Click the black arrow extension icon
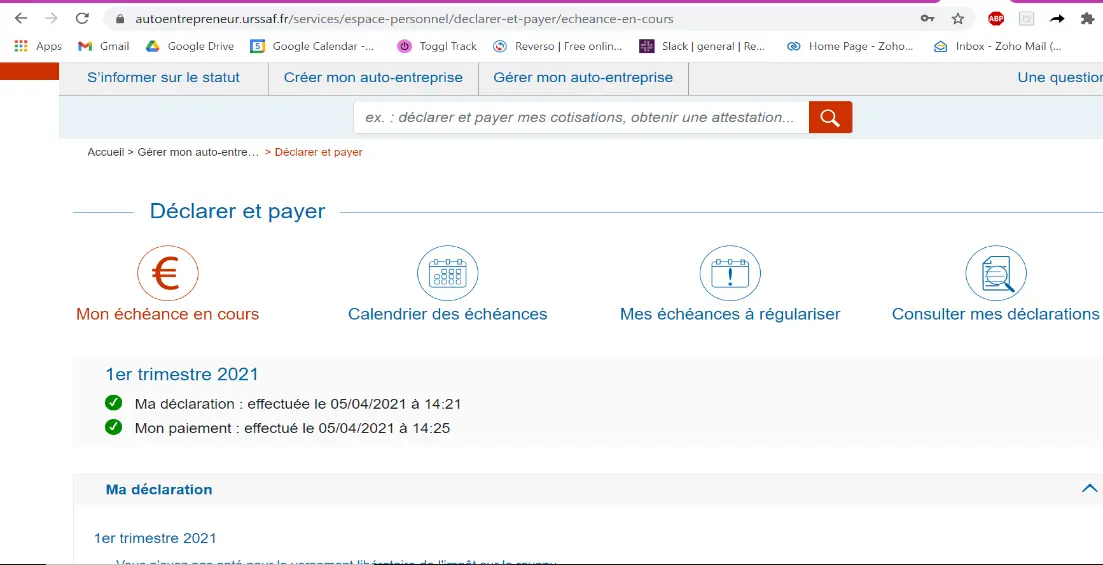The width and height of the screenshot is (1103, 565). [x=1057, y=19]
